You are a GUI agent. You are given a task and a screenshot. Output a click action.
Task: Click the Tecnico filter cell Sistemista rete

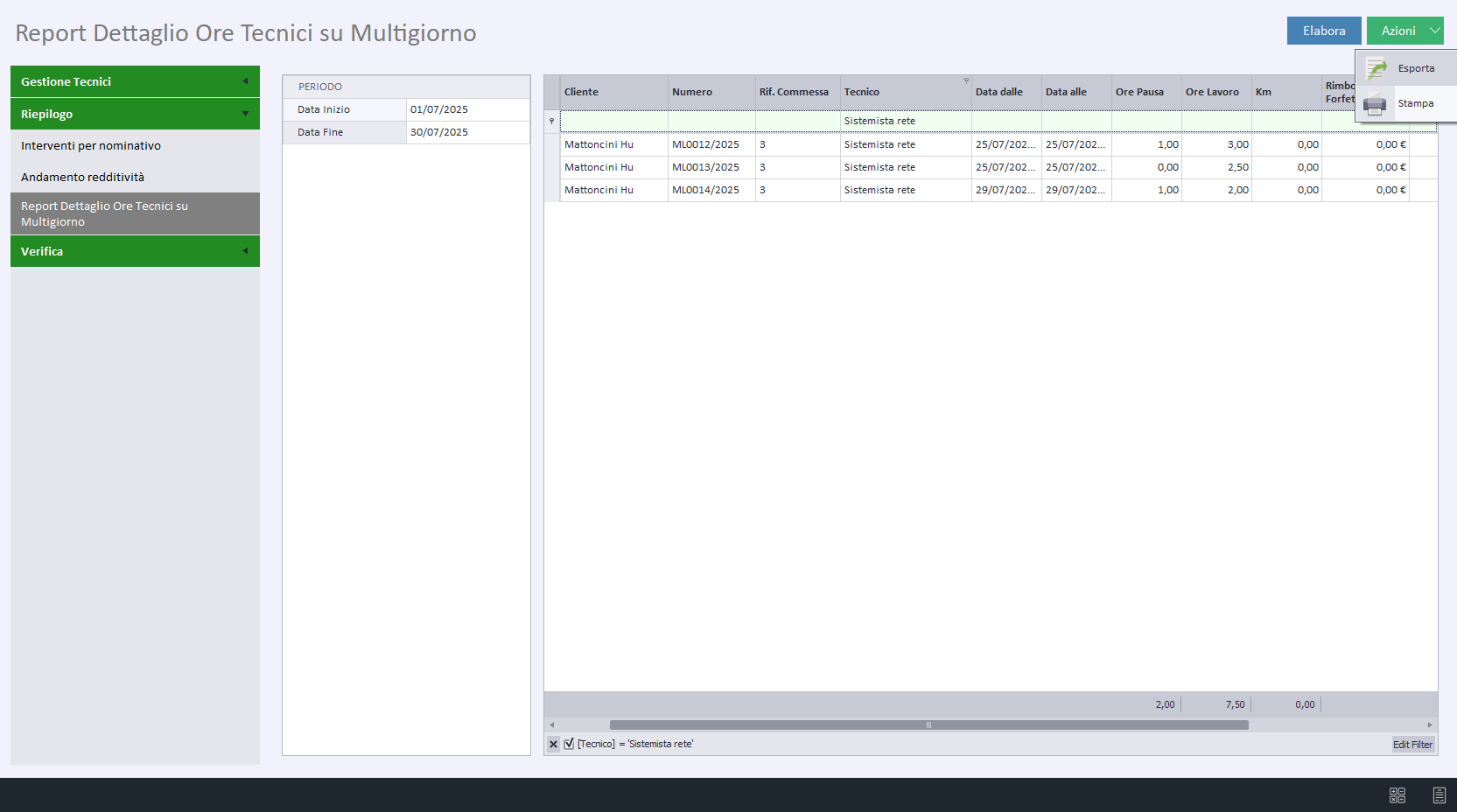pos(906,121)
